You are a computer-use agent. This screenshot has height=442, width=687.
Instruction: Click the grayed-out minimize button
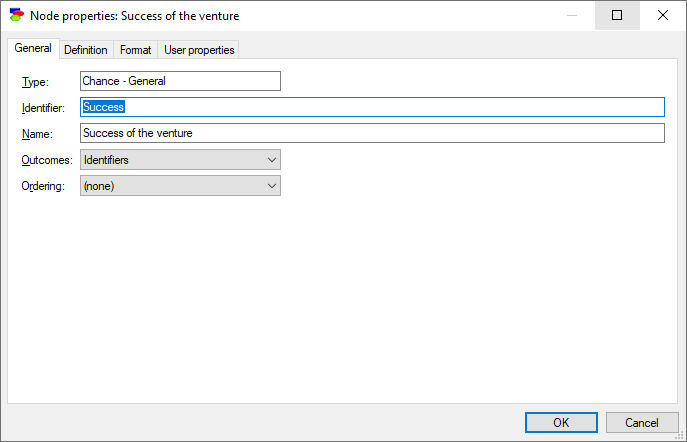coord(572,15)
